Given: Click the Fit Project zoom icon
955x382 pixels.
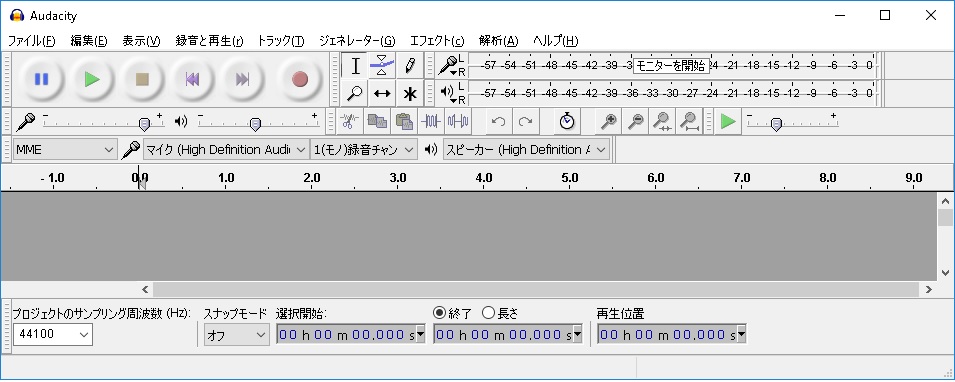Looking at the screenshot, I should pos(689,121).
